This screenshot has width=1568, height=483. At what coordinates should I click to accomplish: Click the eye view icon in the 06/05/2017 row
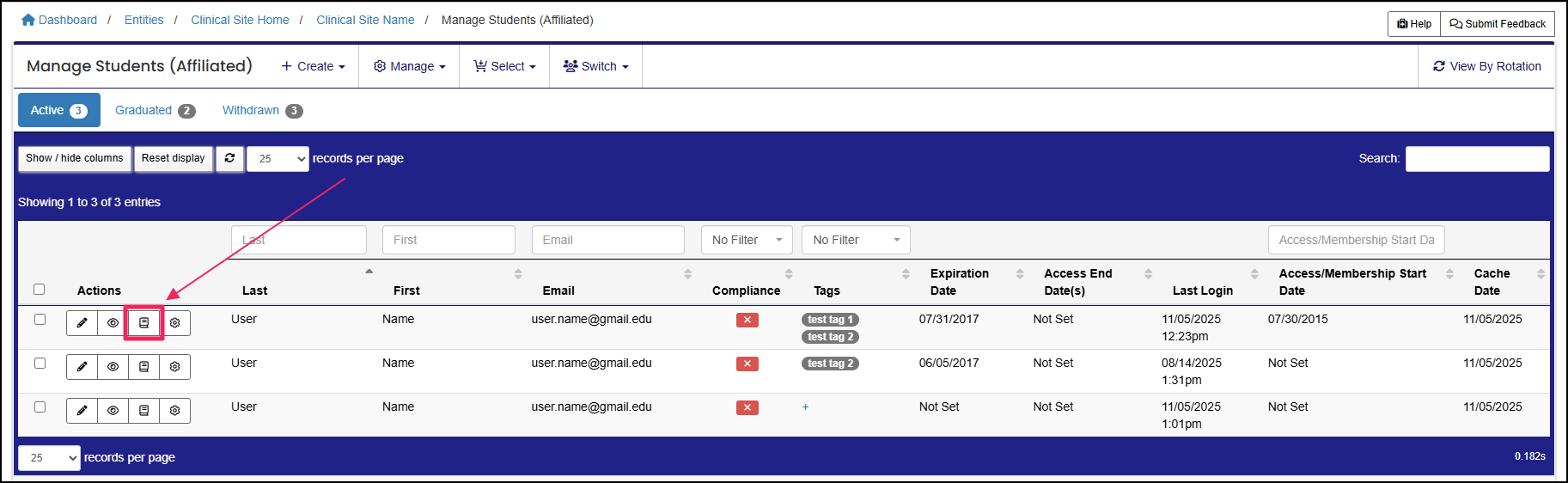pyautogui.click(x=113, y=367)
